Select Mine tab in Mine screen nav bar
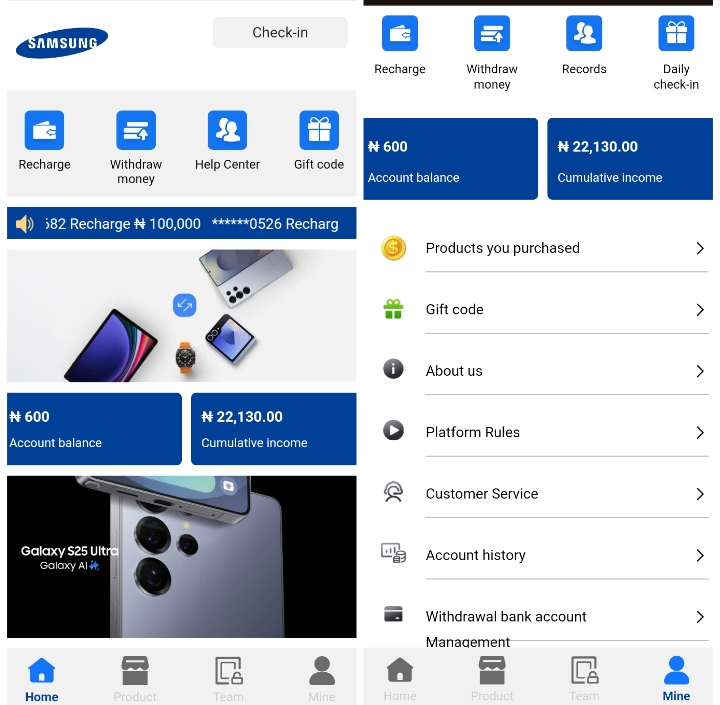 [676, 679]
